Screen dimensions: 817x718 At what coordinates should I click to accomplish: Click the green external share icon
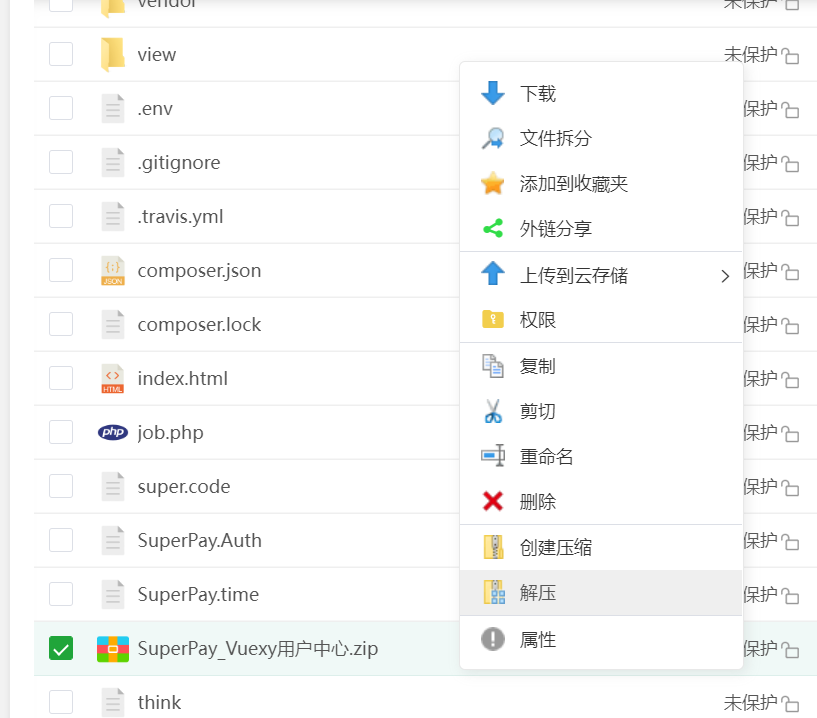click(493, 229)
